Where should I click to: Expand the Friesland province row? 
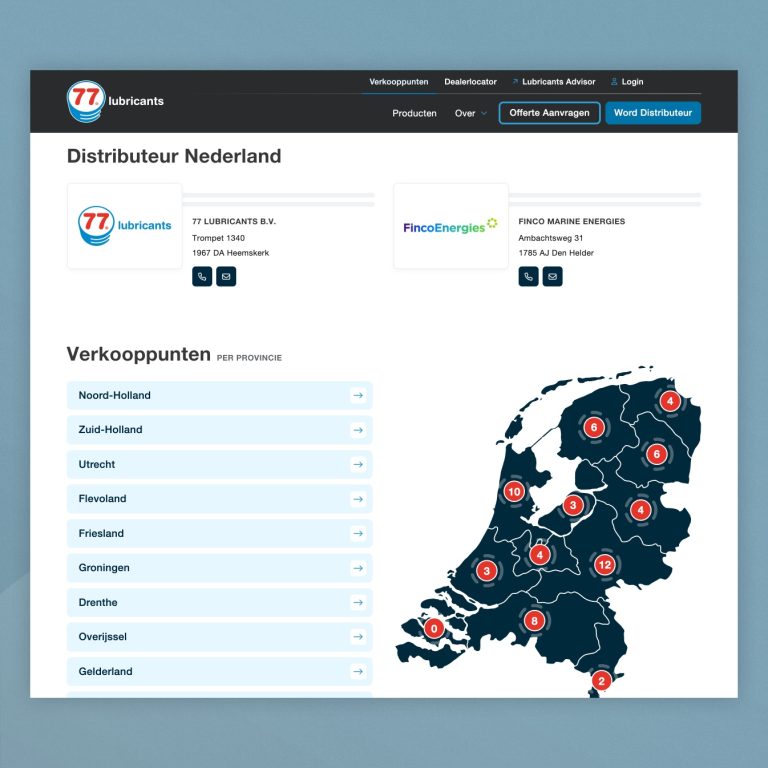coord(219,533)
